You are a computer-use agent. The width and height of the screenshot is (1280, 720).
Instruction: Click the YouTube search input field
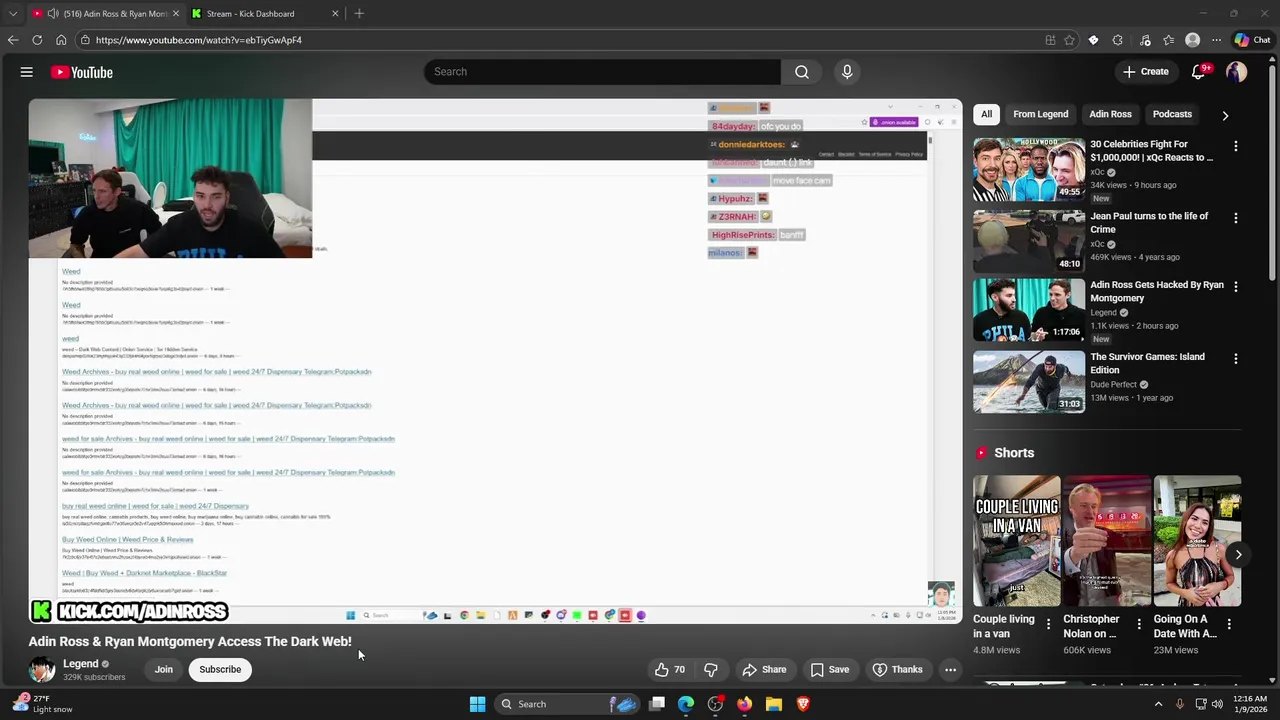click(603, 72)
